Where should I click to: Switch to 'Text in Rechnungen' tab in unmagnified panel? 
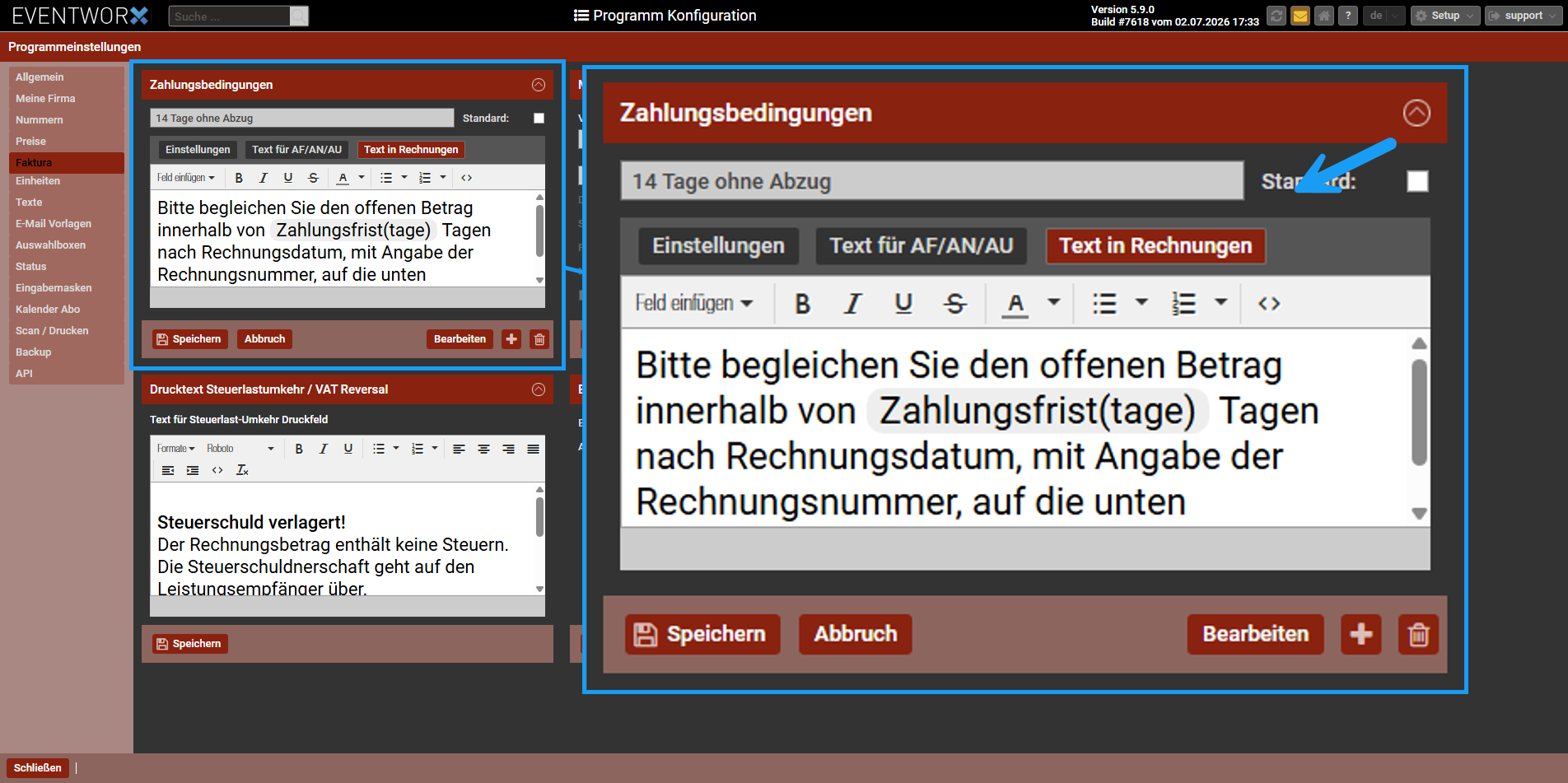click(x=411, y=150)
